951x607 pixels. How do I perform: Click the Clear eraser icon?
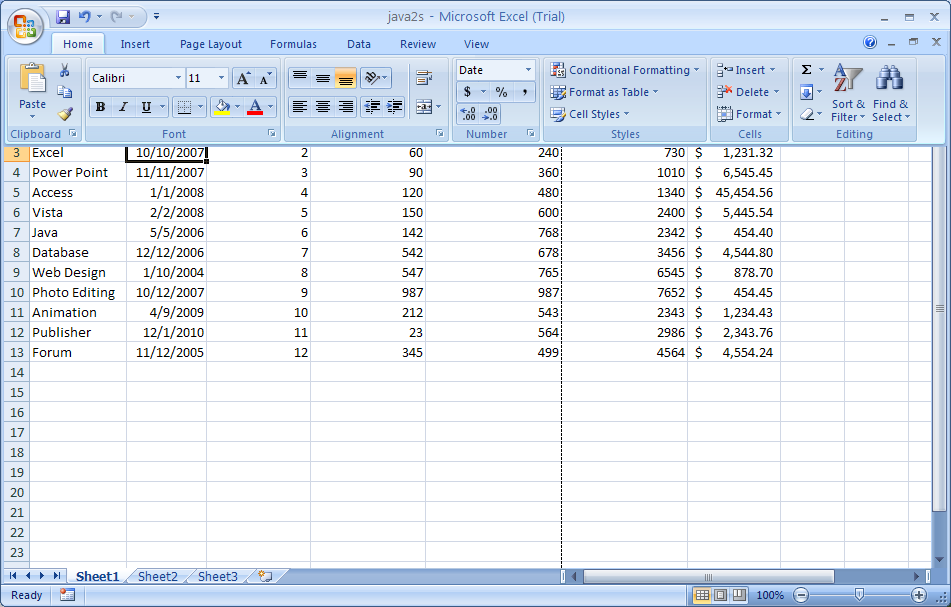(807, 114)
